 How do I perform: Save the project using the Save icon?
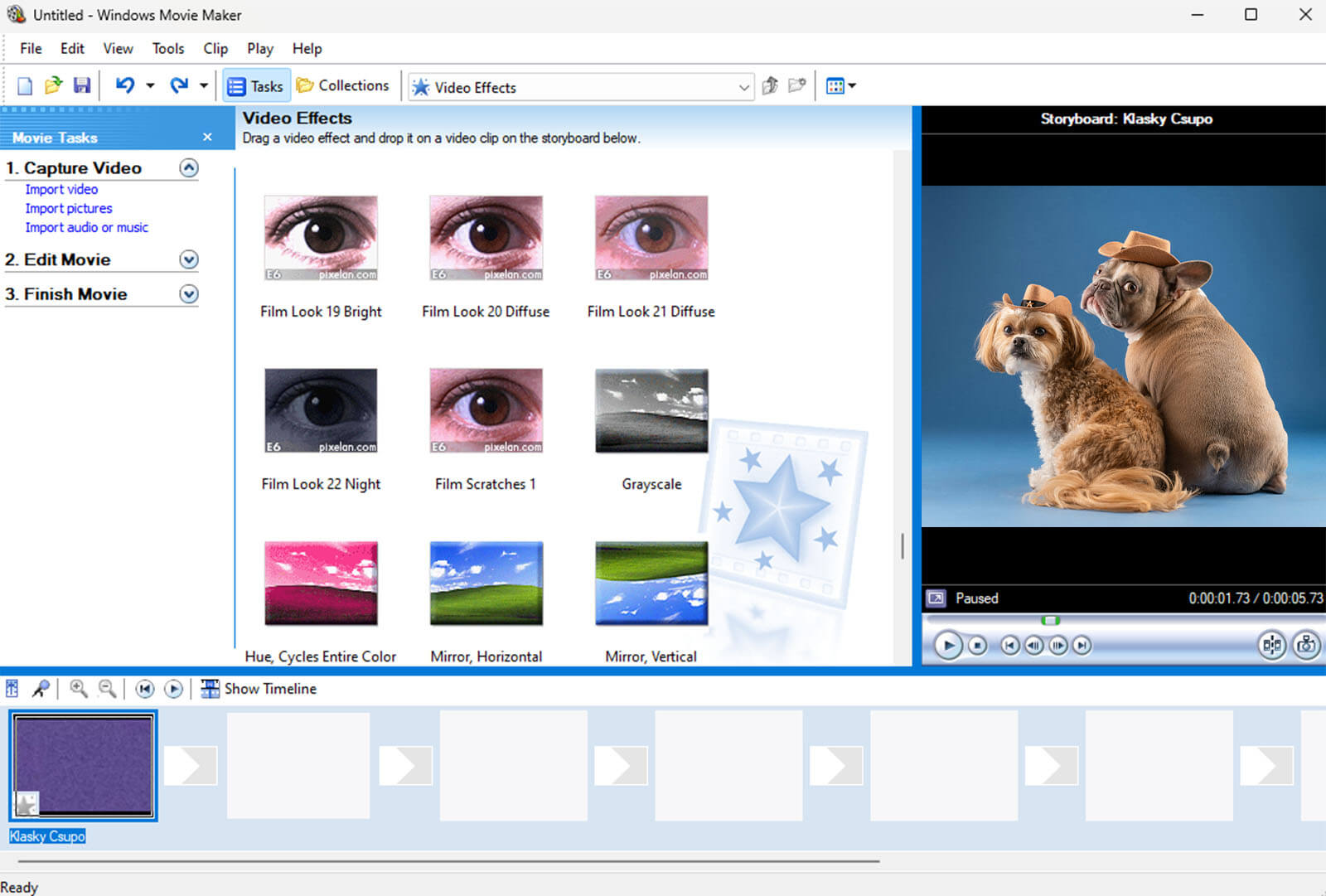pyautogui.click(x=81, y=85)
